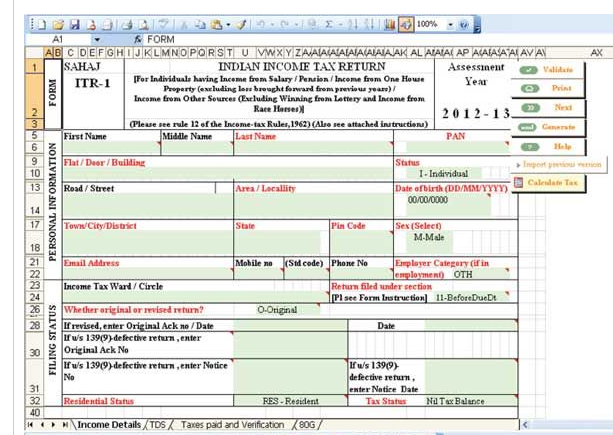Click the Generate button

[x=548, y=127]
